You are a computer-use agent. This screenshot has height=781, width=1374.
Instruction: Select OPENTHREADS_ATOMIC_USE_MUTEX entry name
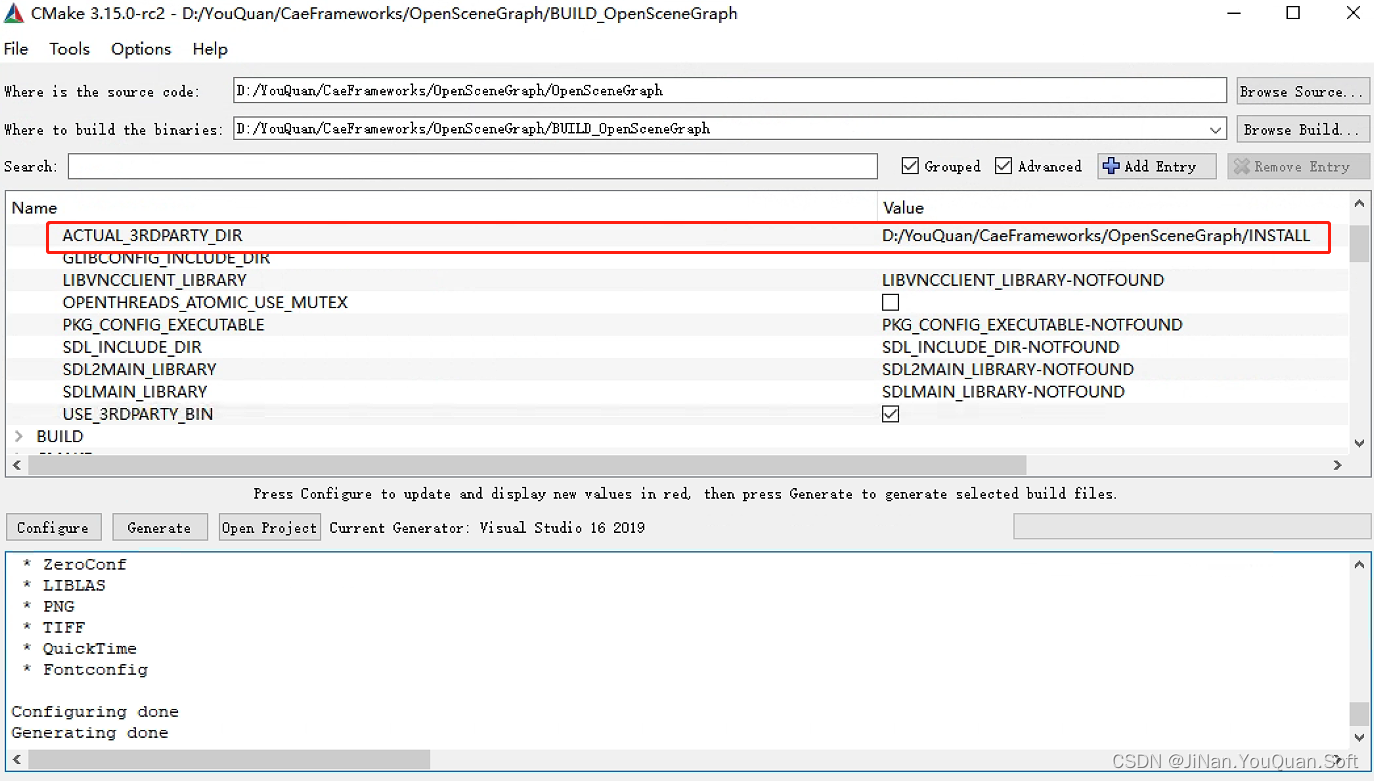[x=205, y=302]
